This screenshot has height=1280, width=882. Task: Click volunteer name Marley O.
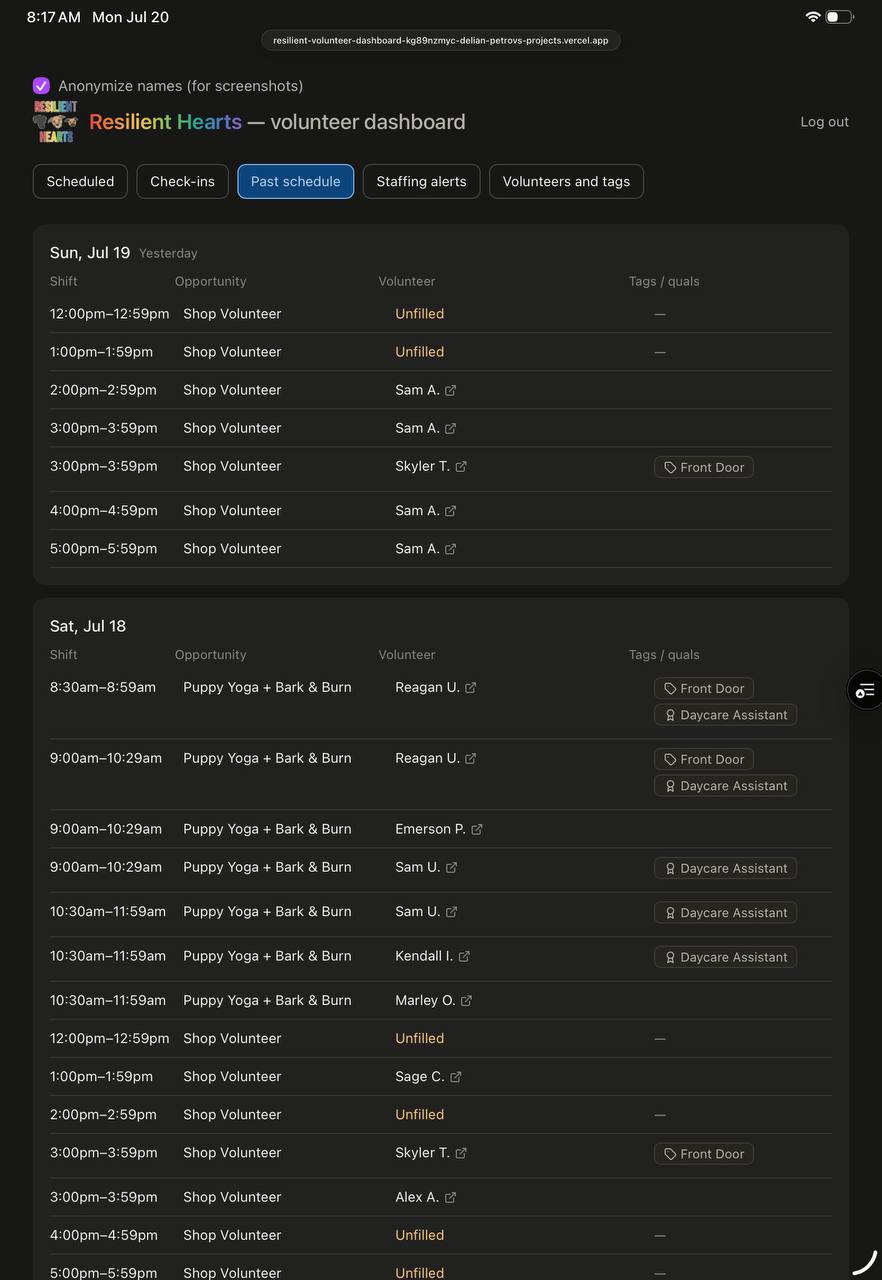[425, 1000]
